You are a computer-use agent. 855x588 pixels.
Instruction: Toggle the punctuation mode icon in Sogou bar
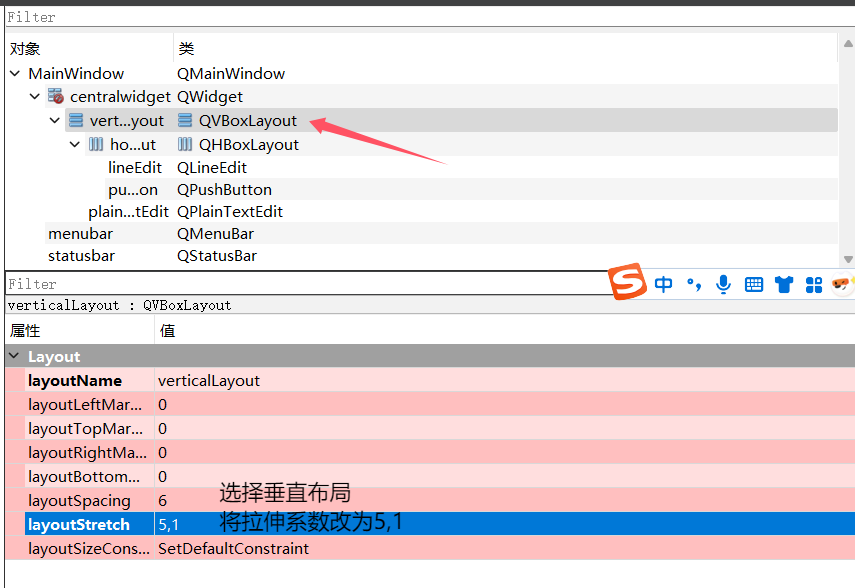[x=694, y=284]
